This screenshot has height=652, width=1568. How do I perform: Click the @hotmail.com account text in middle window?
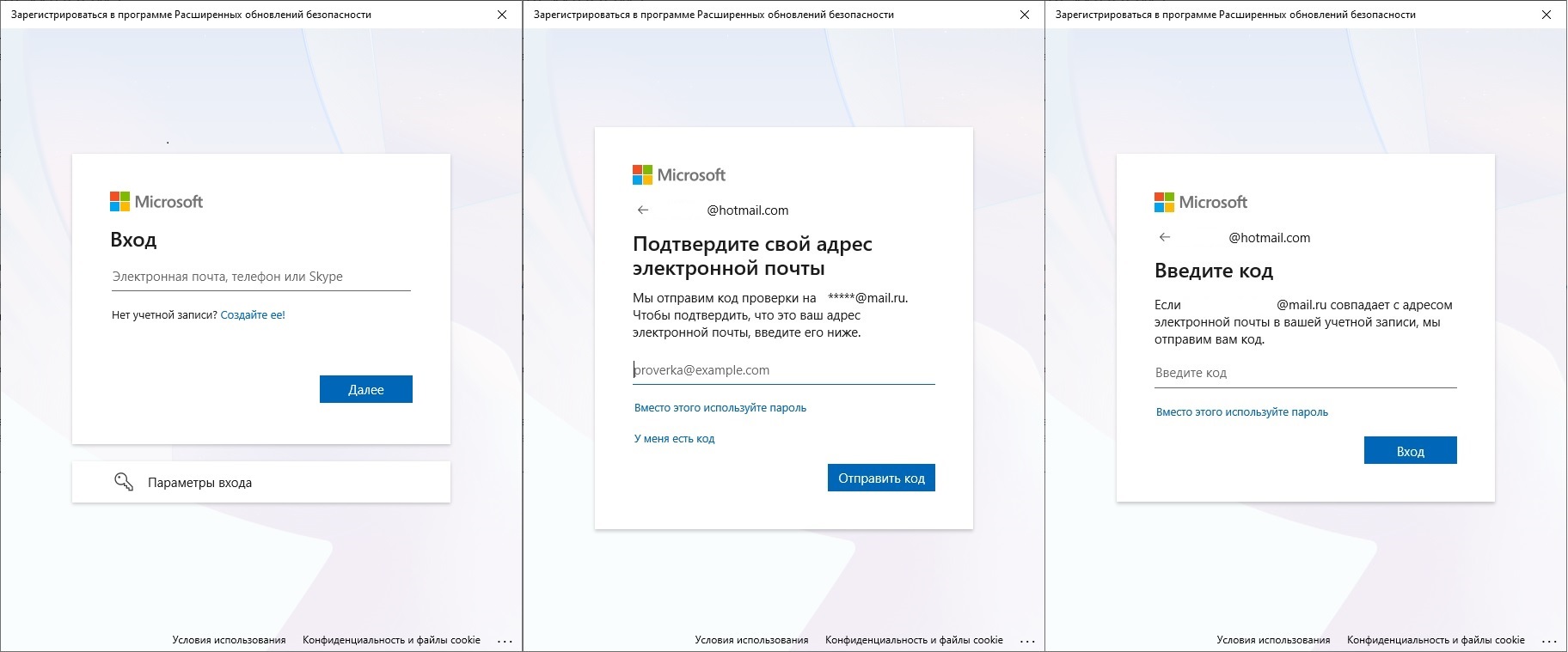(747, 210)
